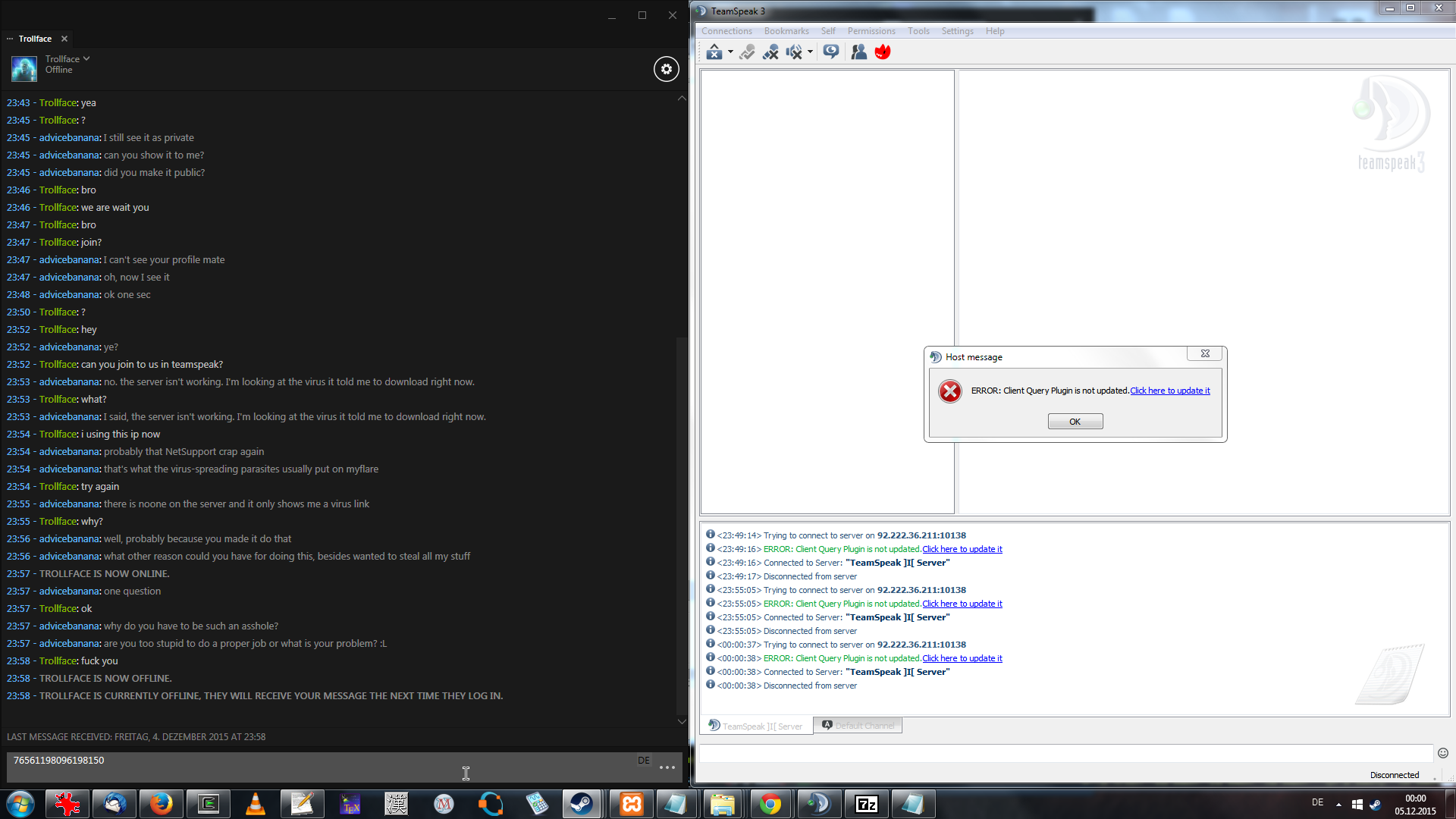
Task: Open Firefox from the taskbar
Action: click(x=161, y=804)
